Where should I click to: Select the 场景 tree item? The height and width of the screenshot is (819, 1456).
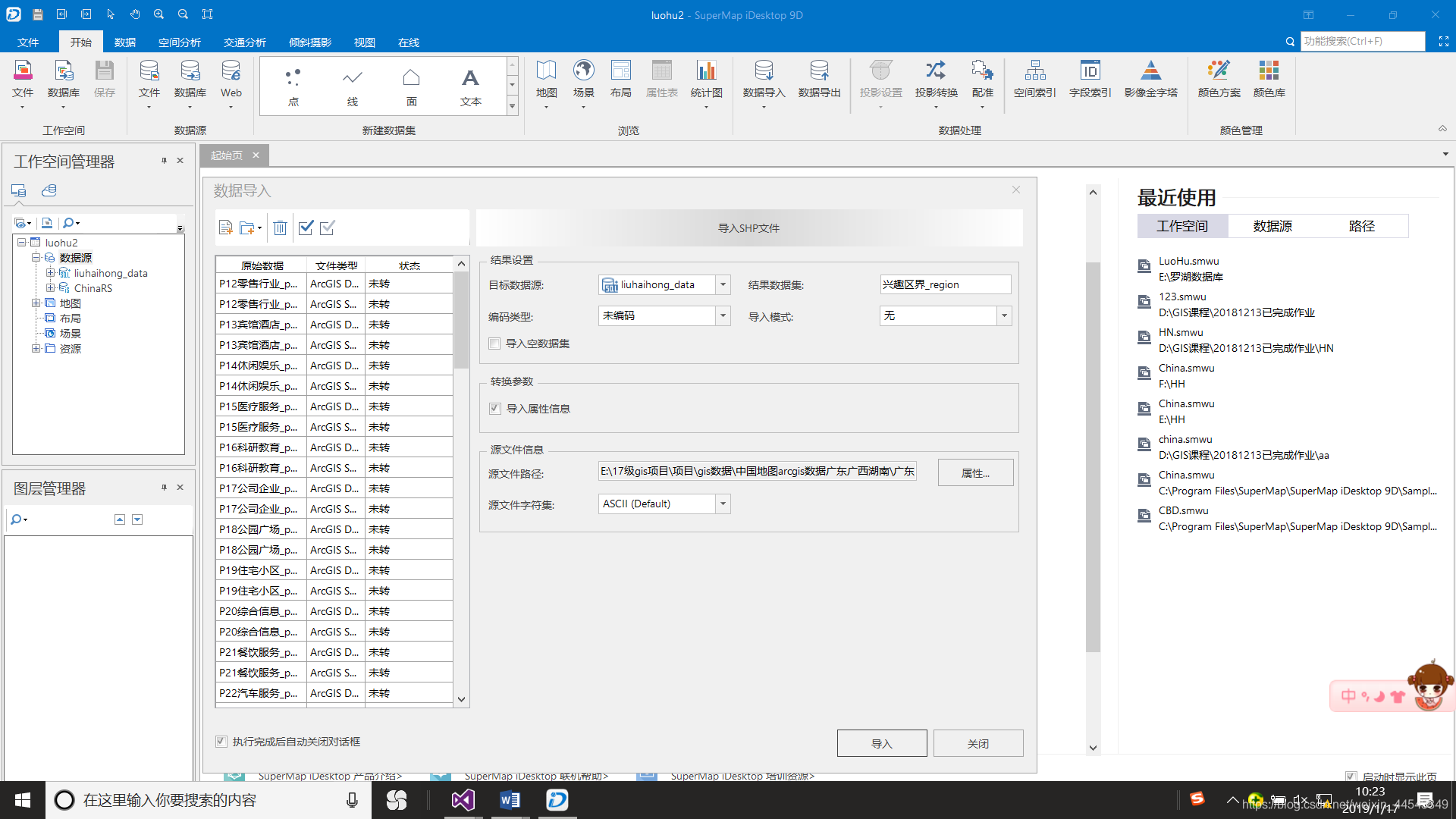pyautogui.click(x=71, y=334)
